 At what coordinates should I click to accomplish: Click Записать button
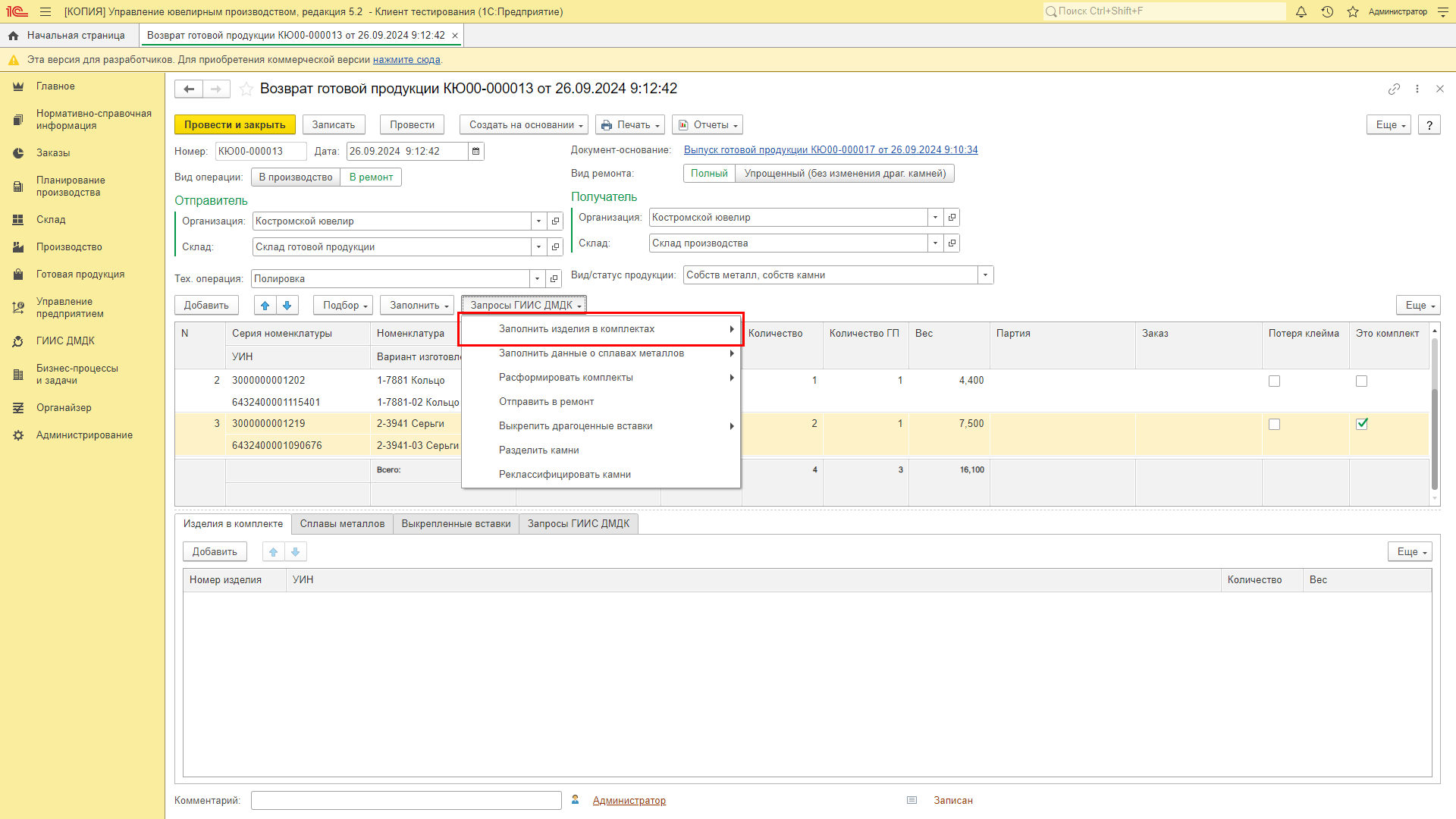click(x=334, y=125)
